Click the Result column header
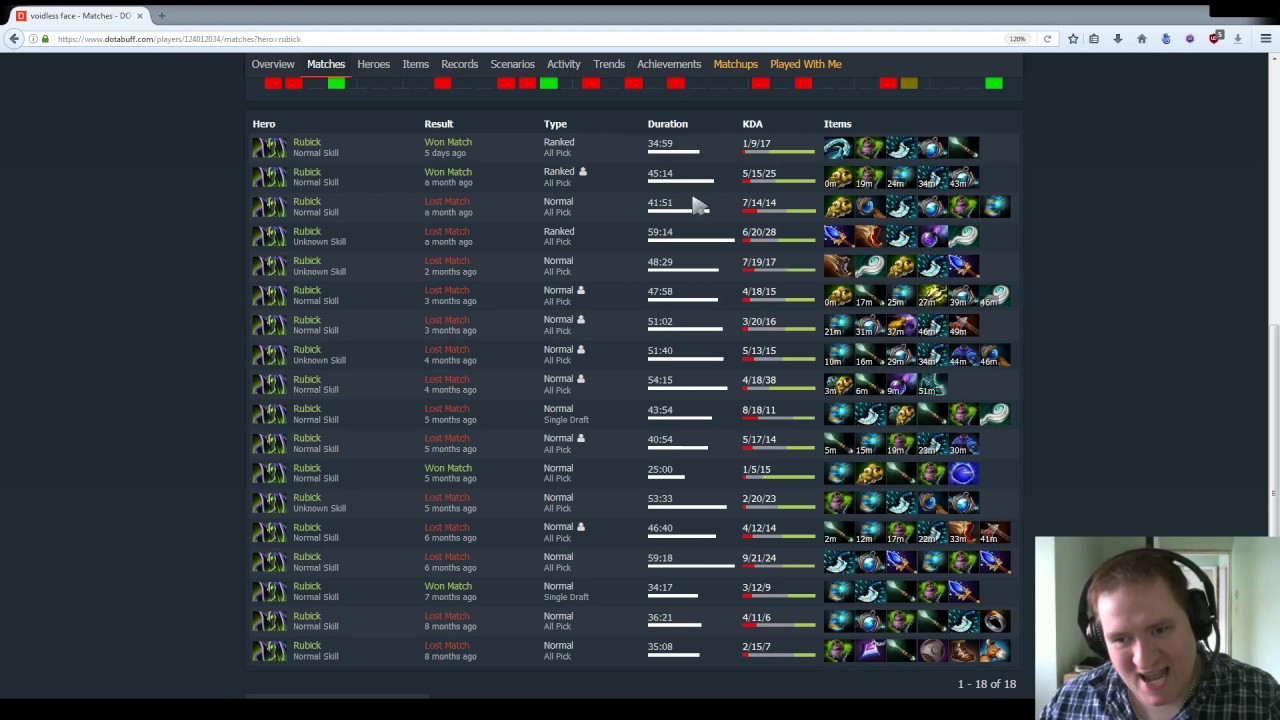This screenshot has height=720, width=1280. pyautogui.click(x=439, y=124)
